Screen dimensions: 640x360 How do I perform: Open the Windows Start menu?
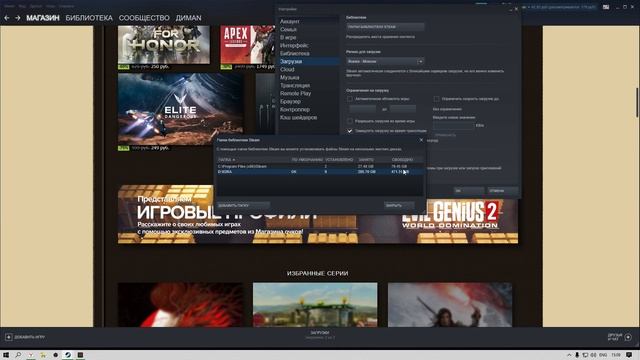click(6, 355)
